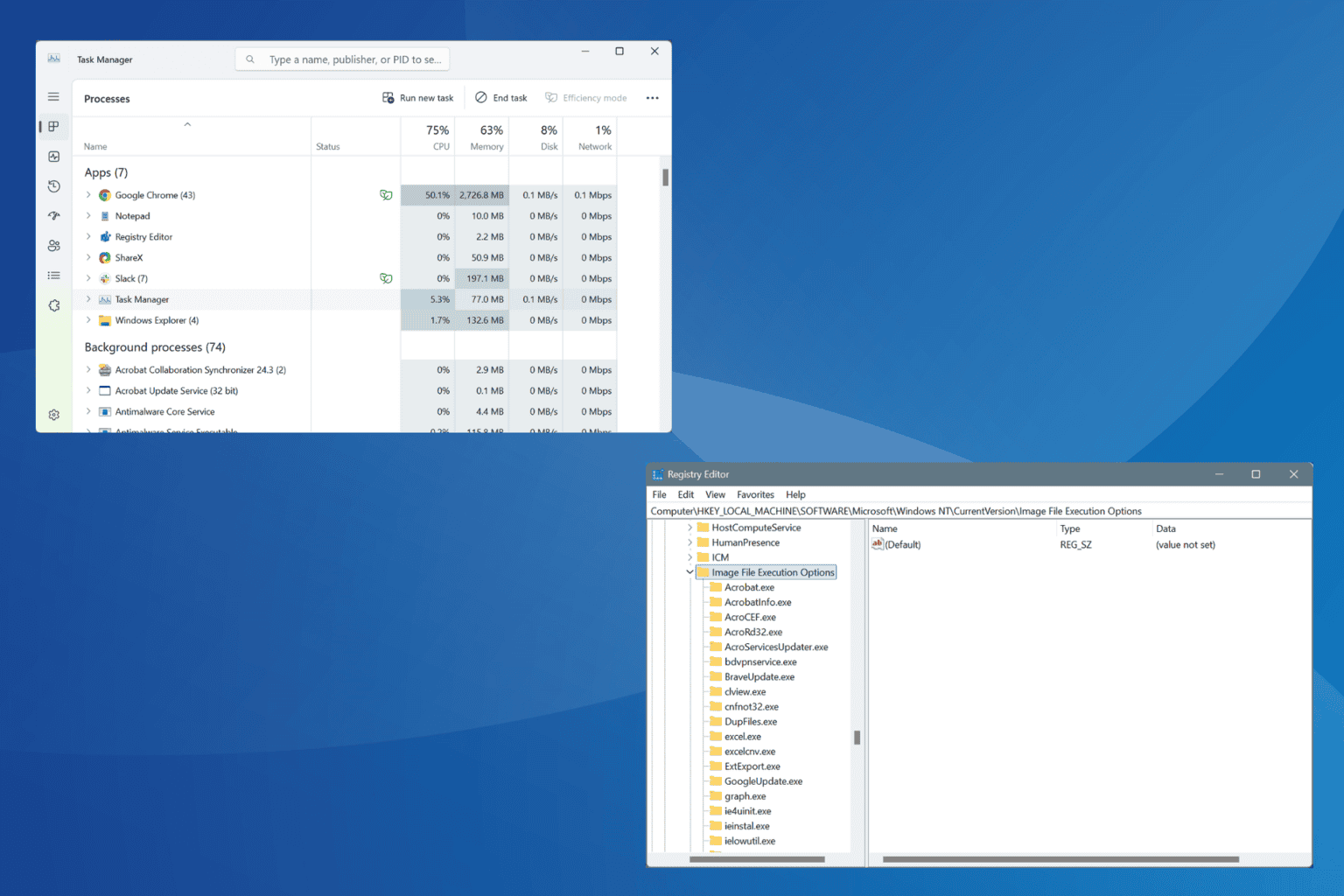This screenshot has height=896, width=1344.
Task: Click End task button
Action: (x=501, y=98)
